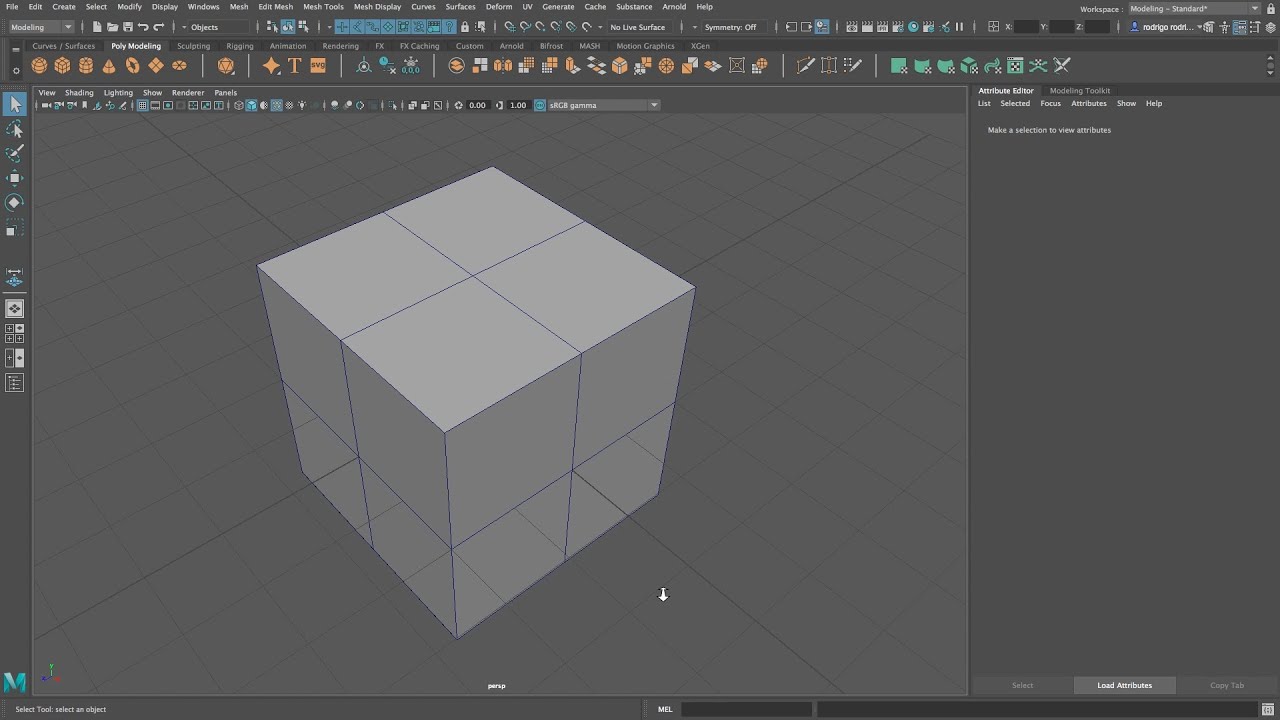Switch to the Modeling Toolkit tab
Viewport: 1280px width, 720px height.
click(1080, 90)
